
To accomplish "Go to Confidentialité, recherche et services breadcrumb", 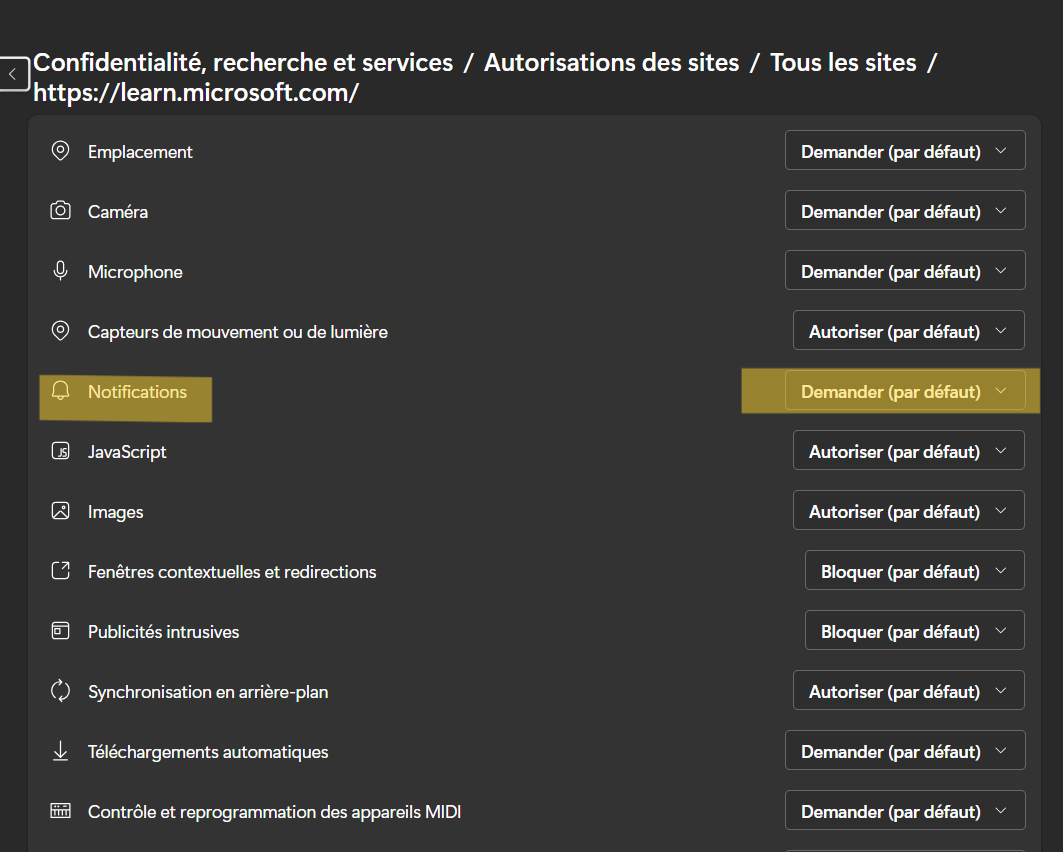I will [243, 63].
